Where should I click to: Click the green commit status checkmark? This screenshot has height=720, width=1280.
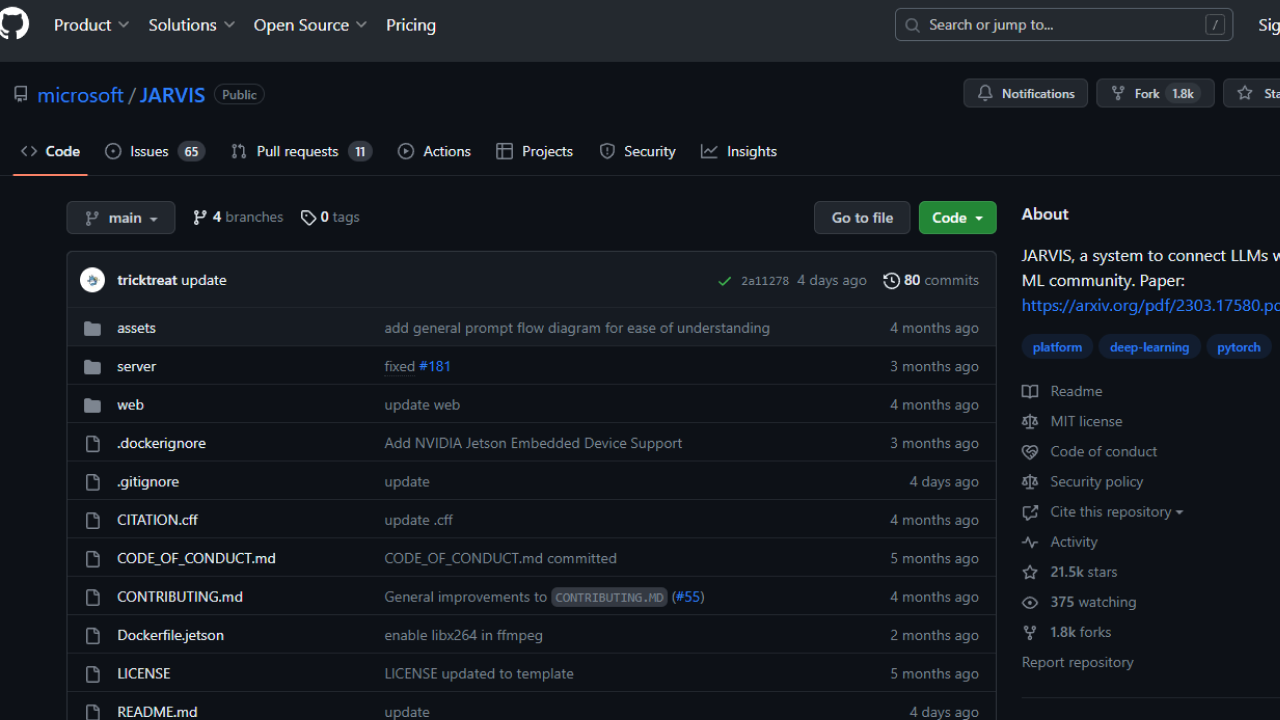pos(724,281)
